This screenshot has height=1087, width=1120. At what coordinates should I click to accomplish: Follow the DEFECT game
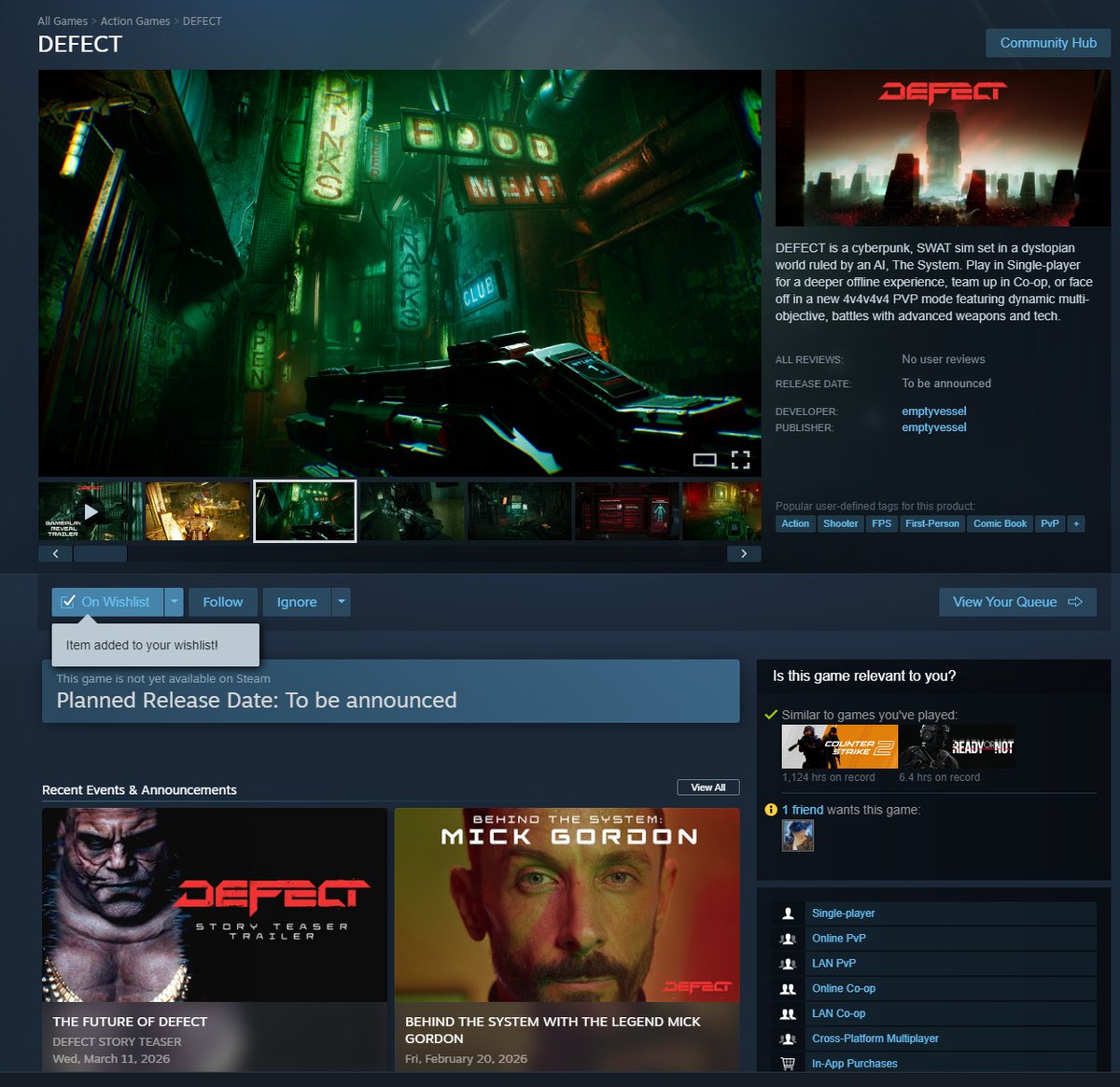point(223,602)
